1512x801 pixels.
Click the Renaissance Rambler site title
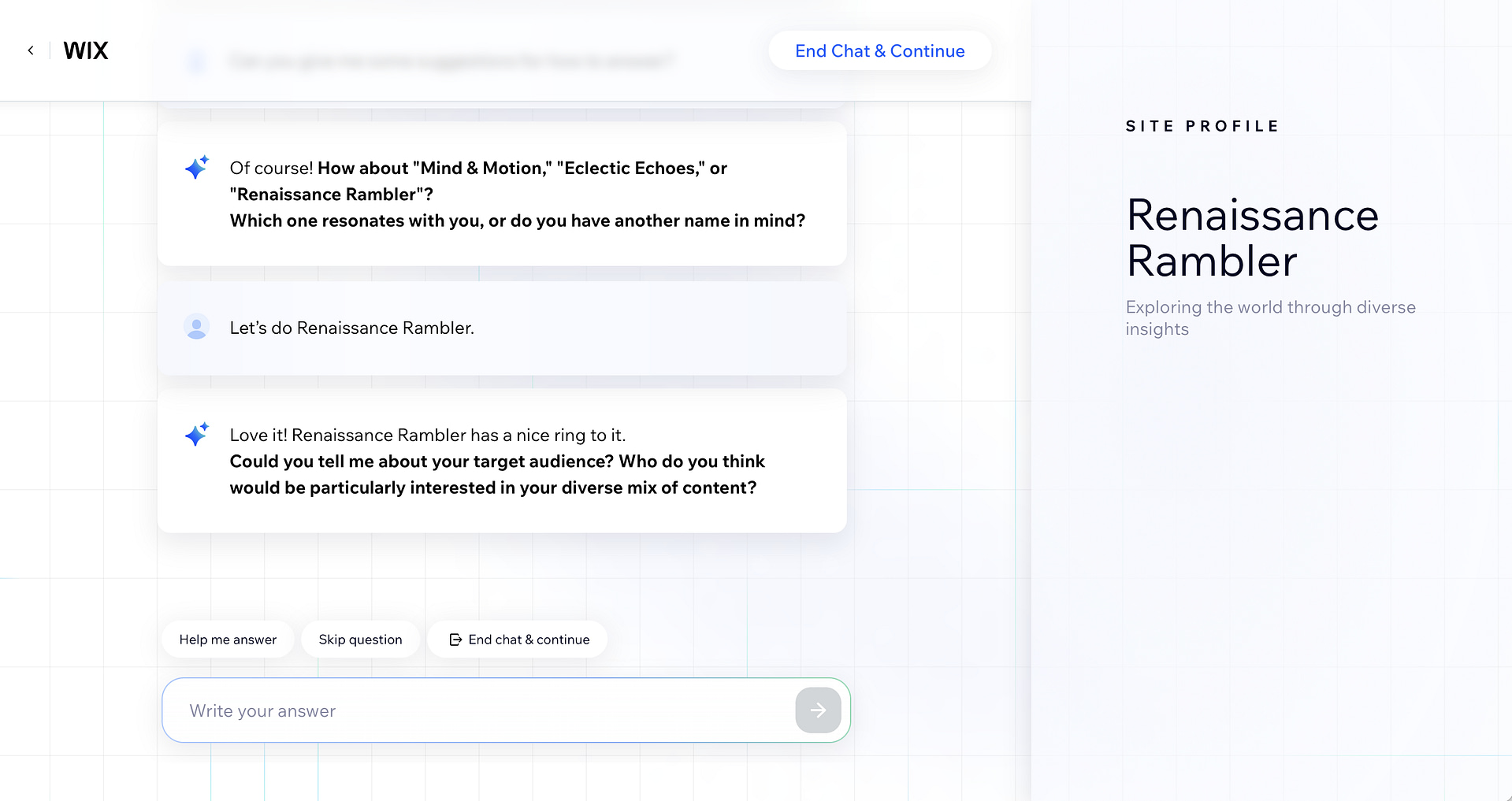(1252, 238)
